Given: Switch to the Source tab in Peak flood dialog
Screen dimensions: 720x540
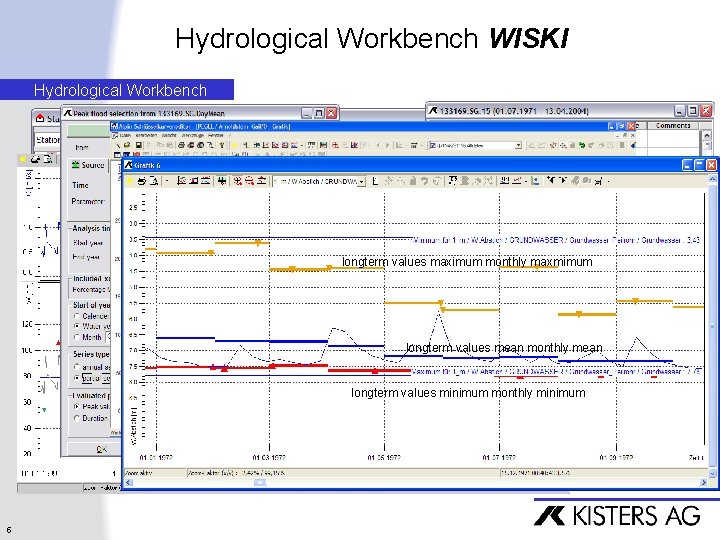Looking at the screenshot, I should click(x=87, y=165).
